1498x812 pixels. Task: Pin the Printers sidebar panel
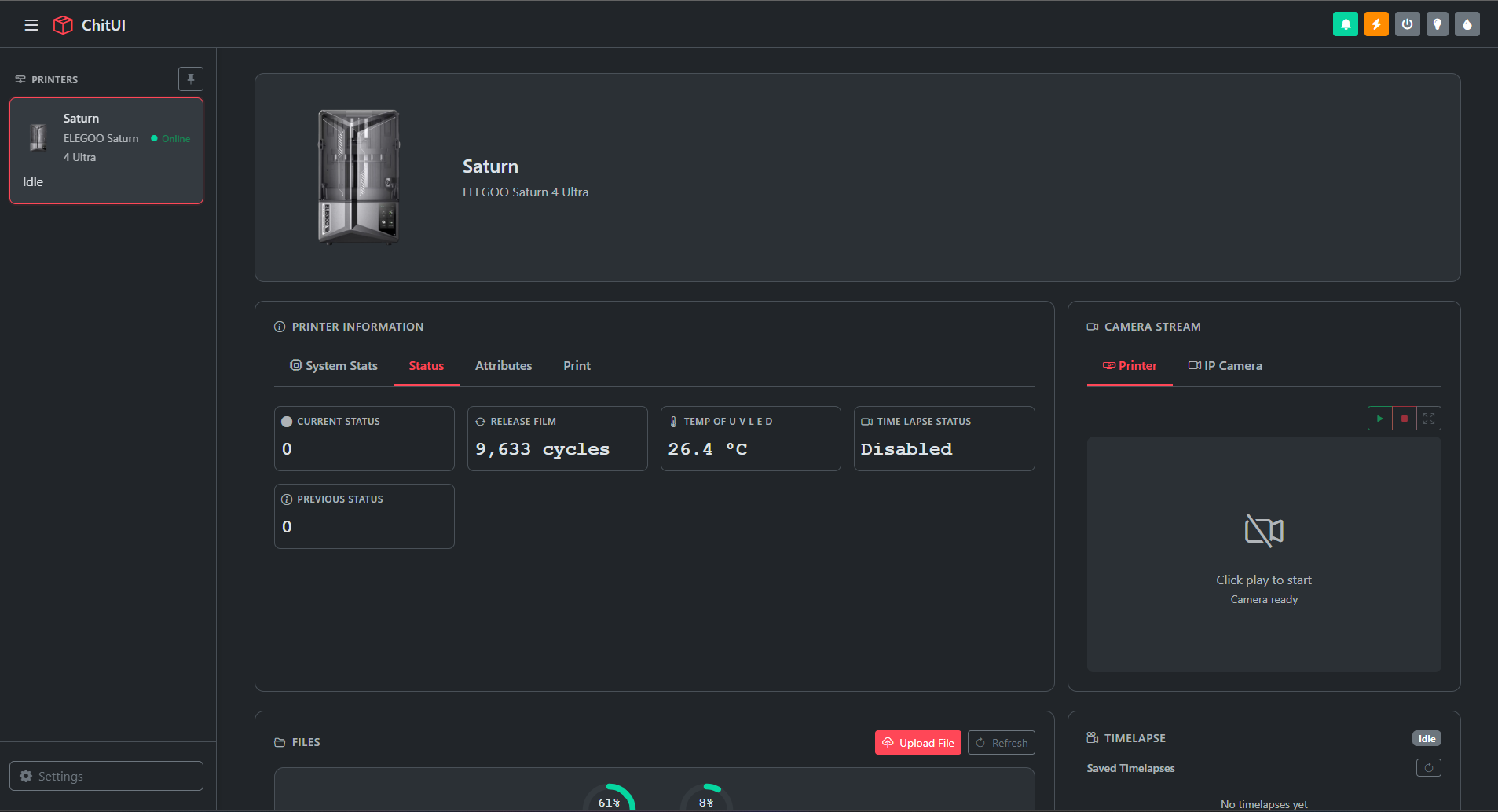[191, 79]
